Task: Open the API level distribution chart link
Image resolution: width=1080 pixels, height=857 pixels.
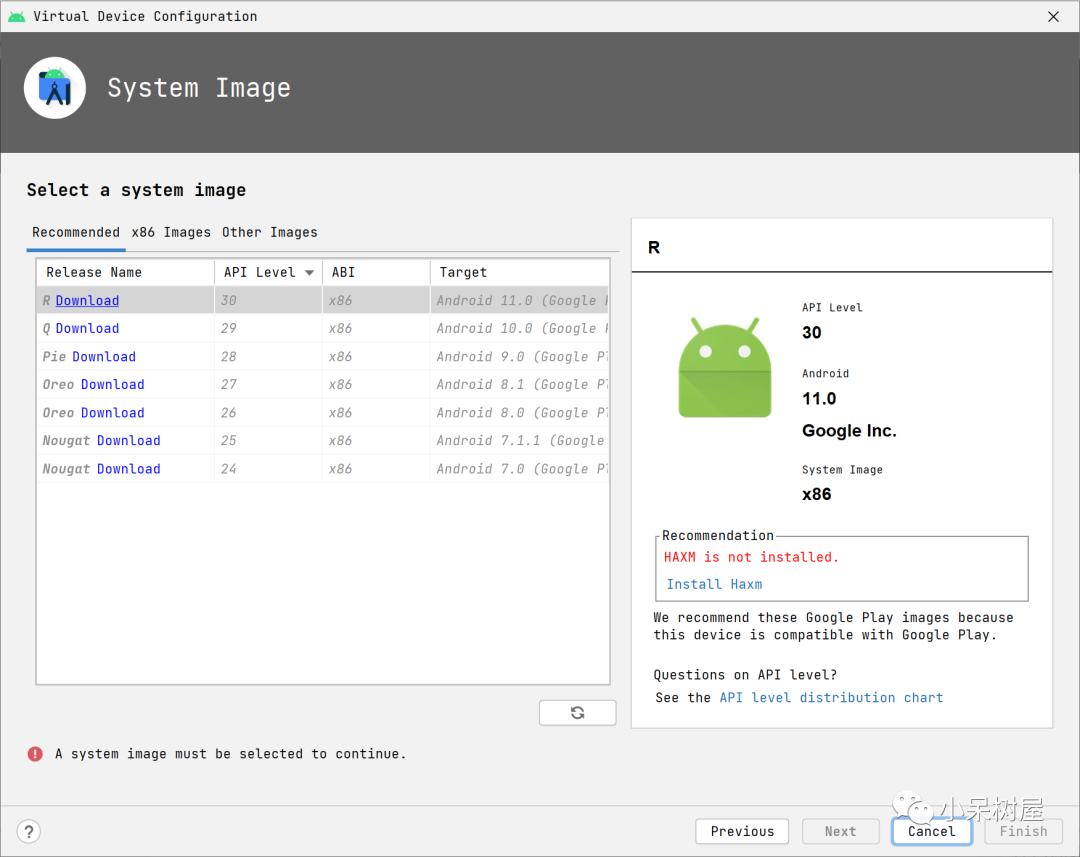Action: (831, 697)
